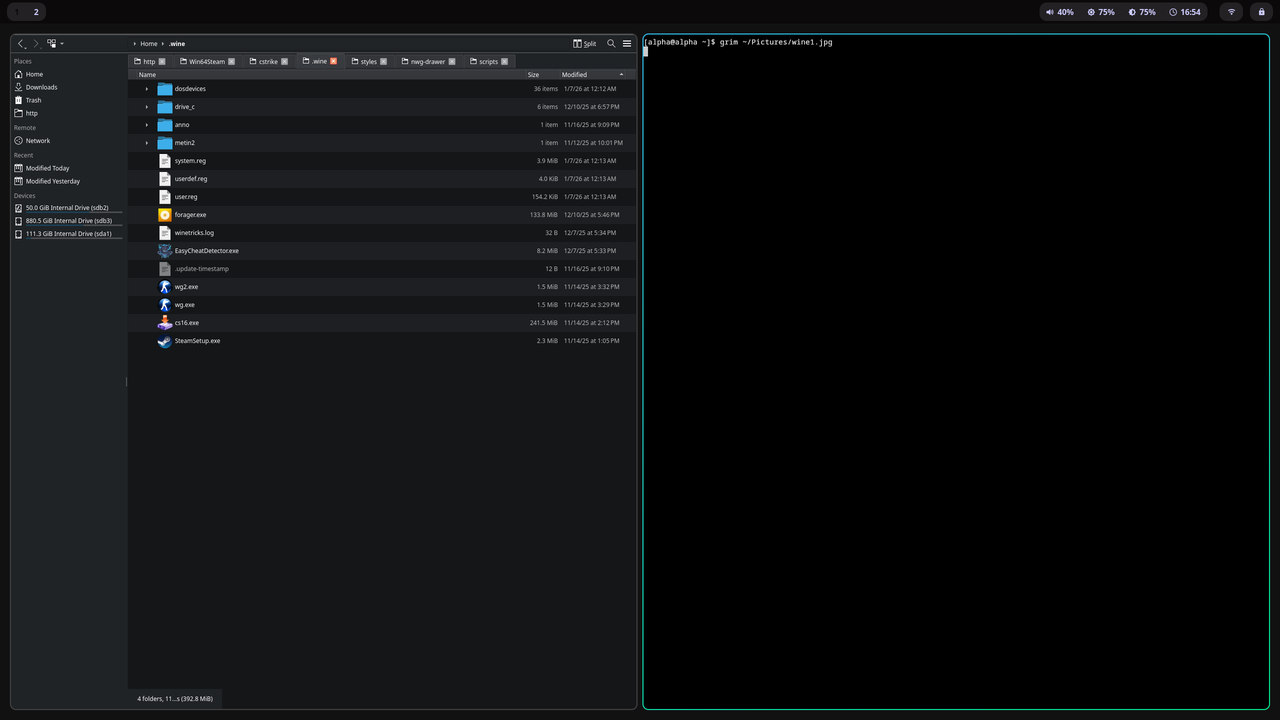Open the search magnifier icon
Viewport: 1280px width, 720px height.
click(x=611, y=44)
